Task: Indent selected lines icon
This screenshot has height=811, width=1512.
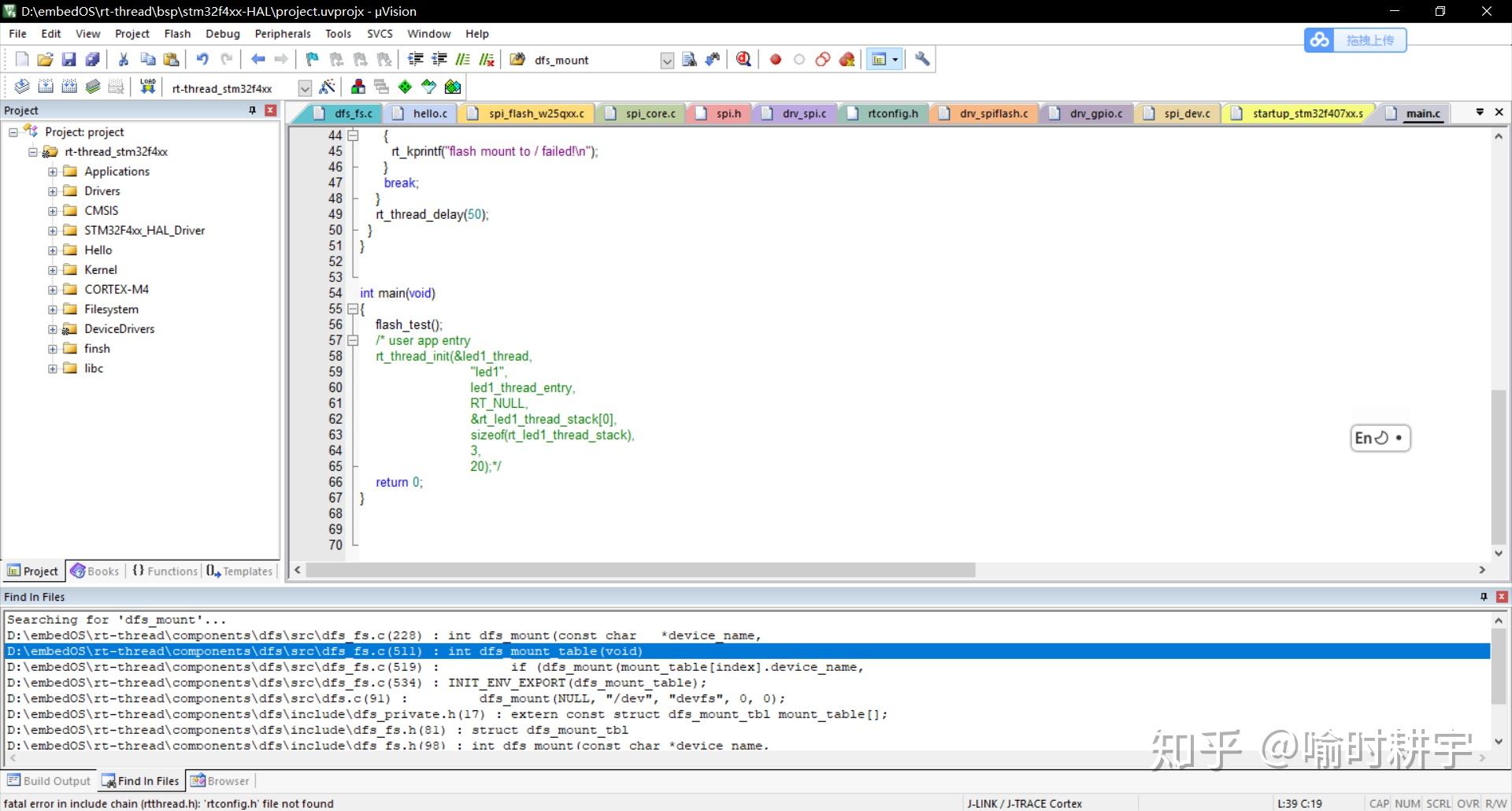Action: [416, 60]
